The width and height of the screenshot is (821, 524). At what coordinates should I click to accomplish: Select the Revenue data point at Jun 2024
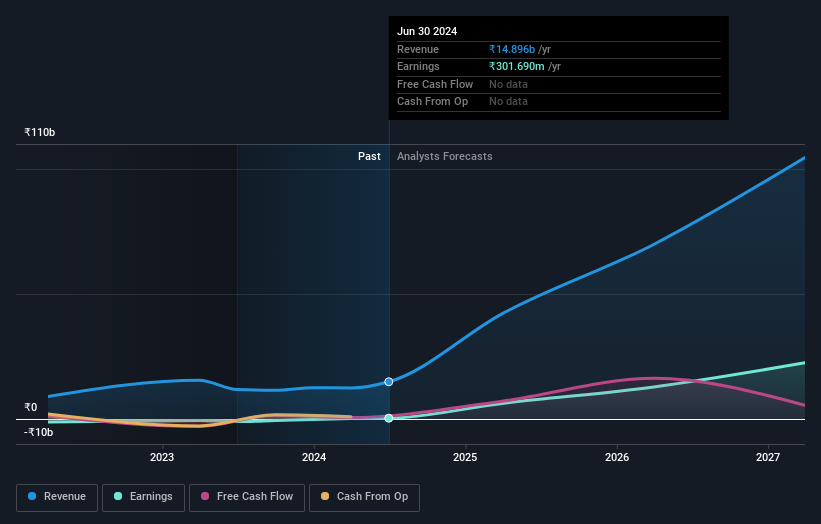tap(389, 382)
